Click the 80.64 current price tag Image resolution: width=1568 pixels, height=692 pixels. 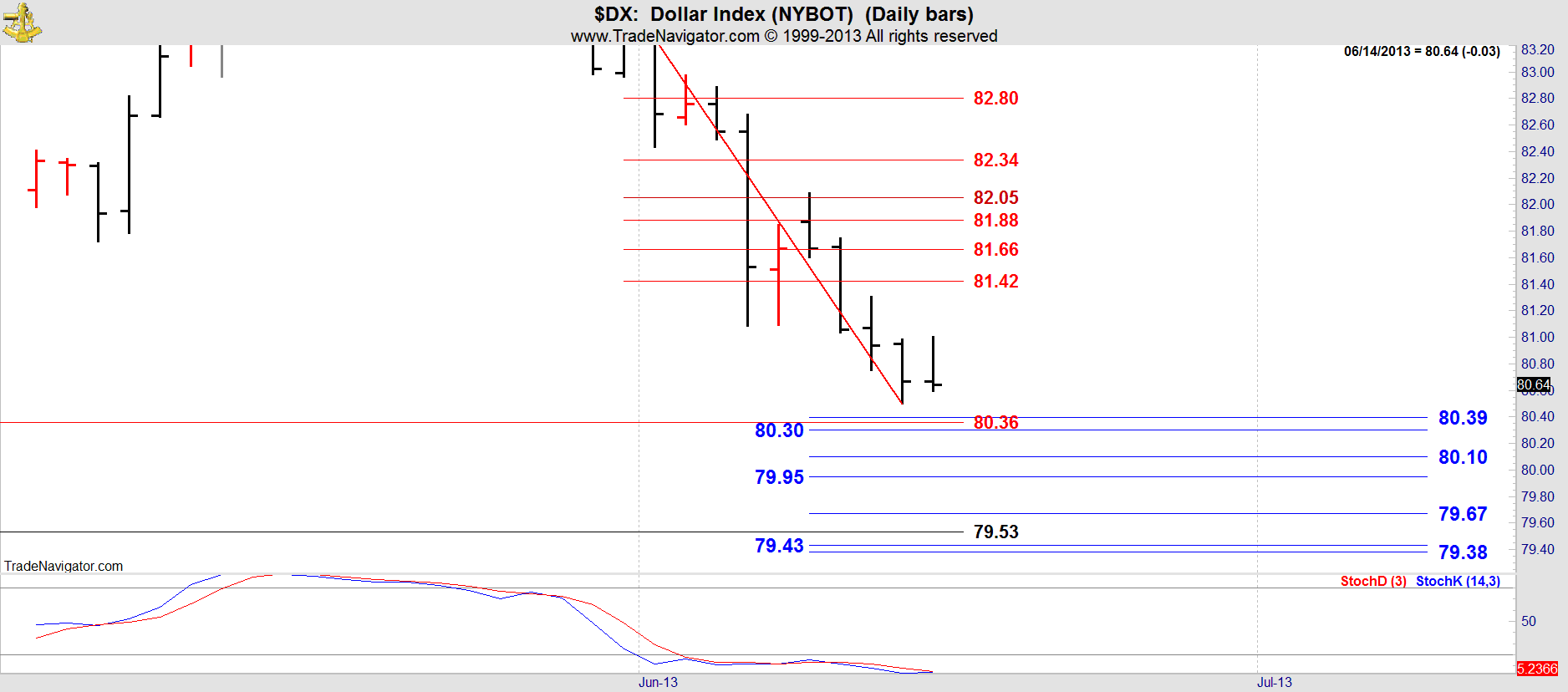pyautogui.click(x=1533, y=384)
